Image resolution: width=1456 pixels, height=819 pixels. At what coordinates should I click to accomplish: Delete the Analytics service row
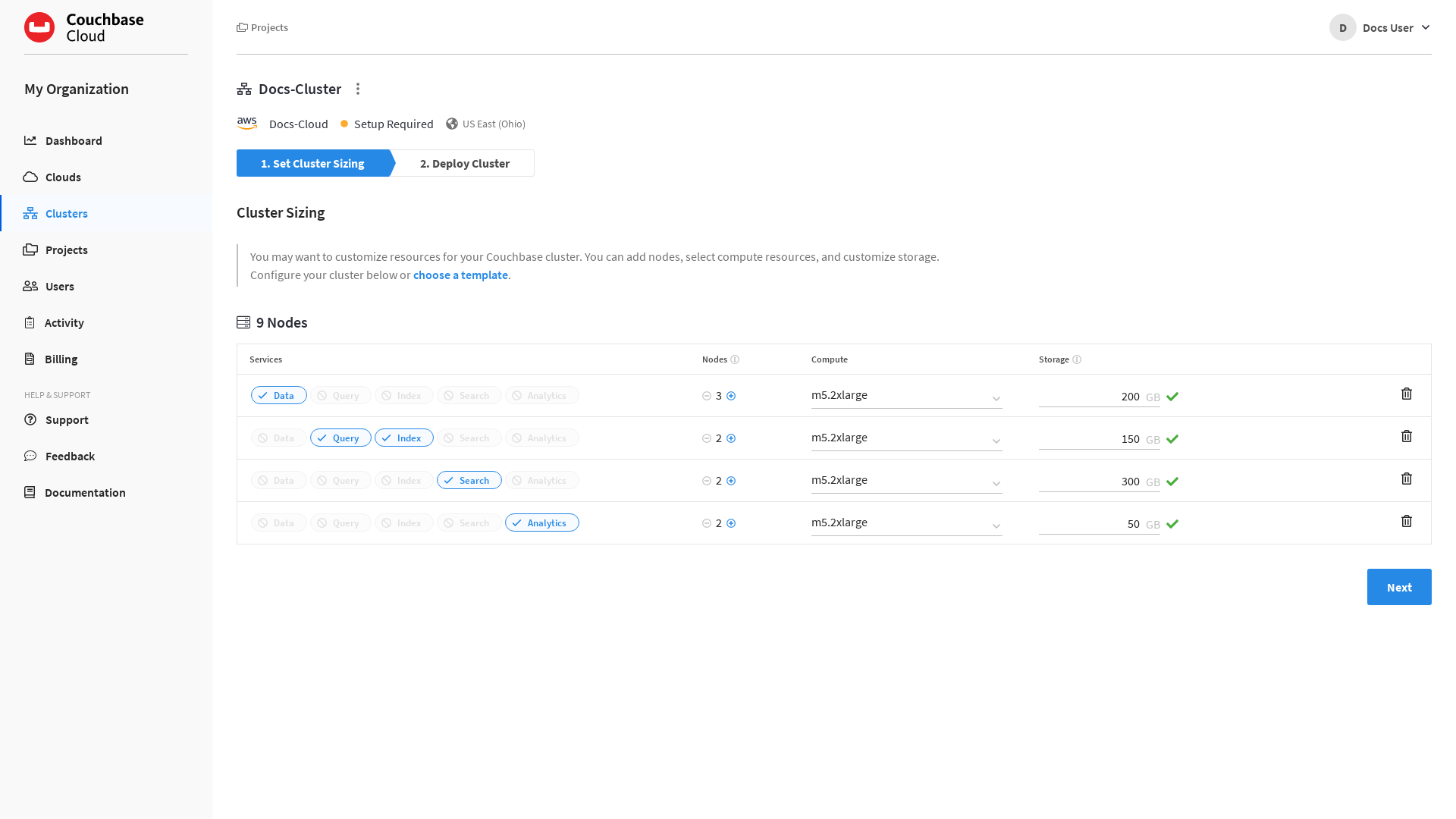click(x=1407, y=521)
